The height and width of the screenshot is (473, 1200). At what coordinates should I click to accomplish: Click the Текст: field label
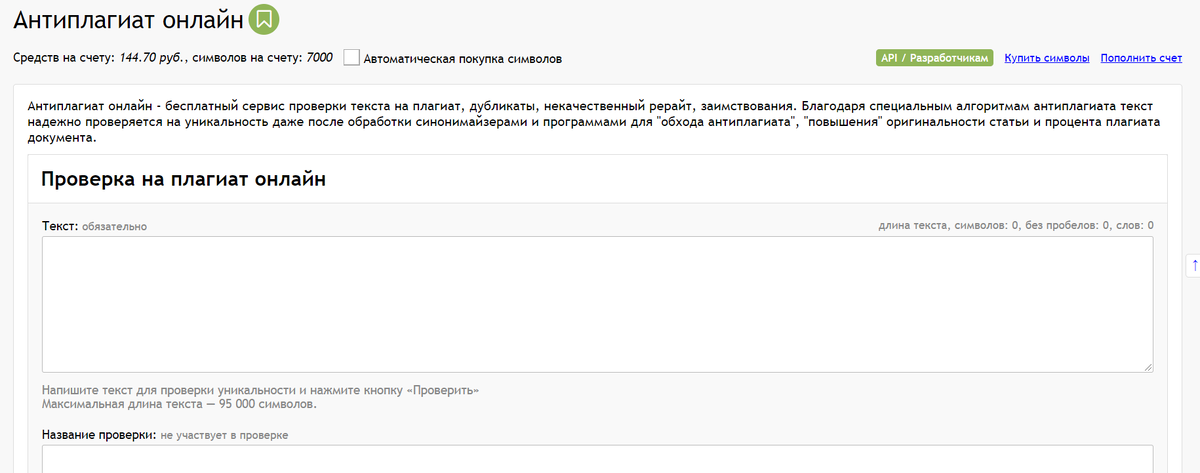60,226
